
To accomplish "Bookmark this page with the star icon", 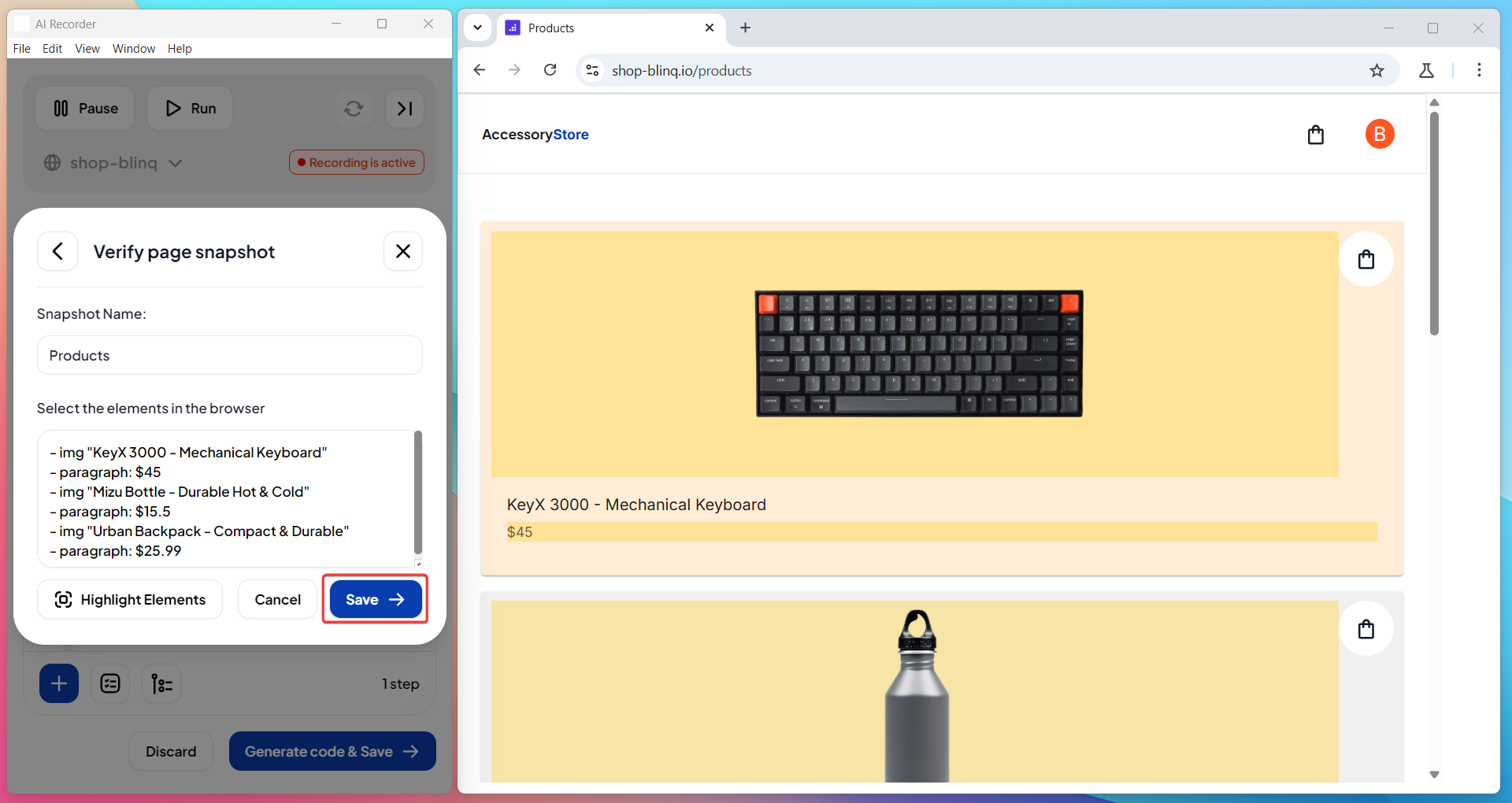I will tap(1376, 71).
